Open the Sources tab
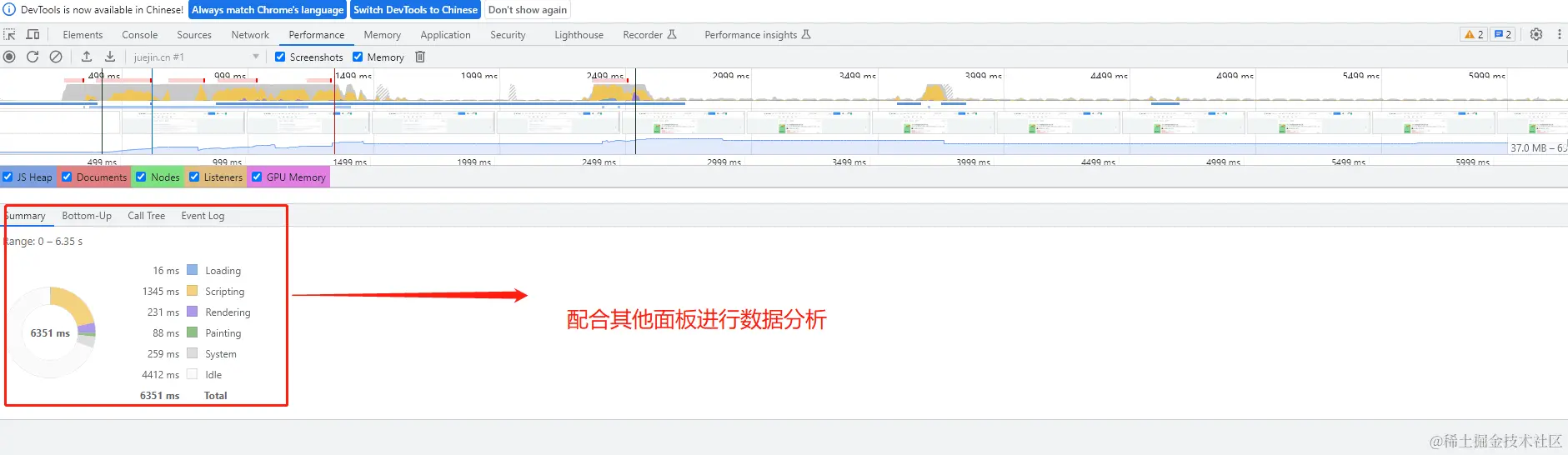The height and width of the screenshot is (455, 1568). 194,35
